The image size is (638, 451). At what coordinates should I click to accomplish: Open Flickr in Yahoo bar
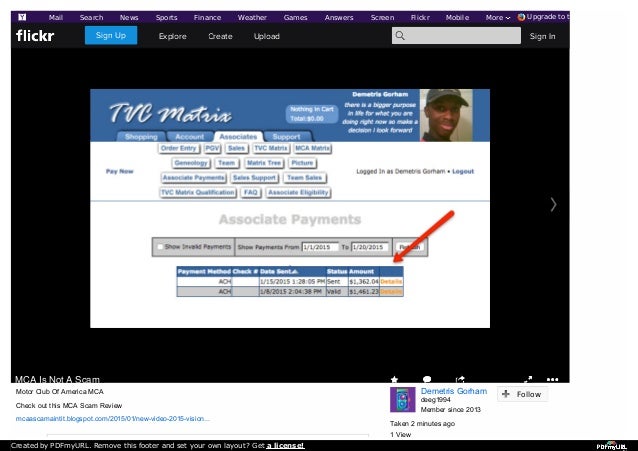(x=420, y=18)
